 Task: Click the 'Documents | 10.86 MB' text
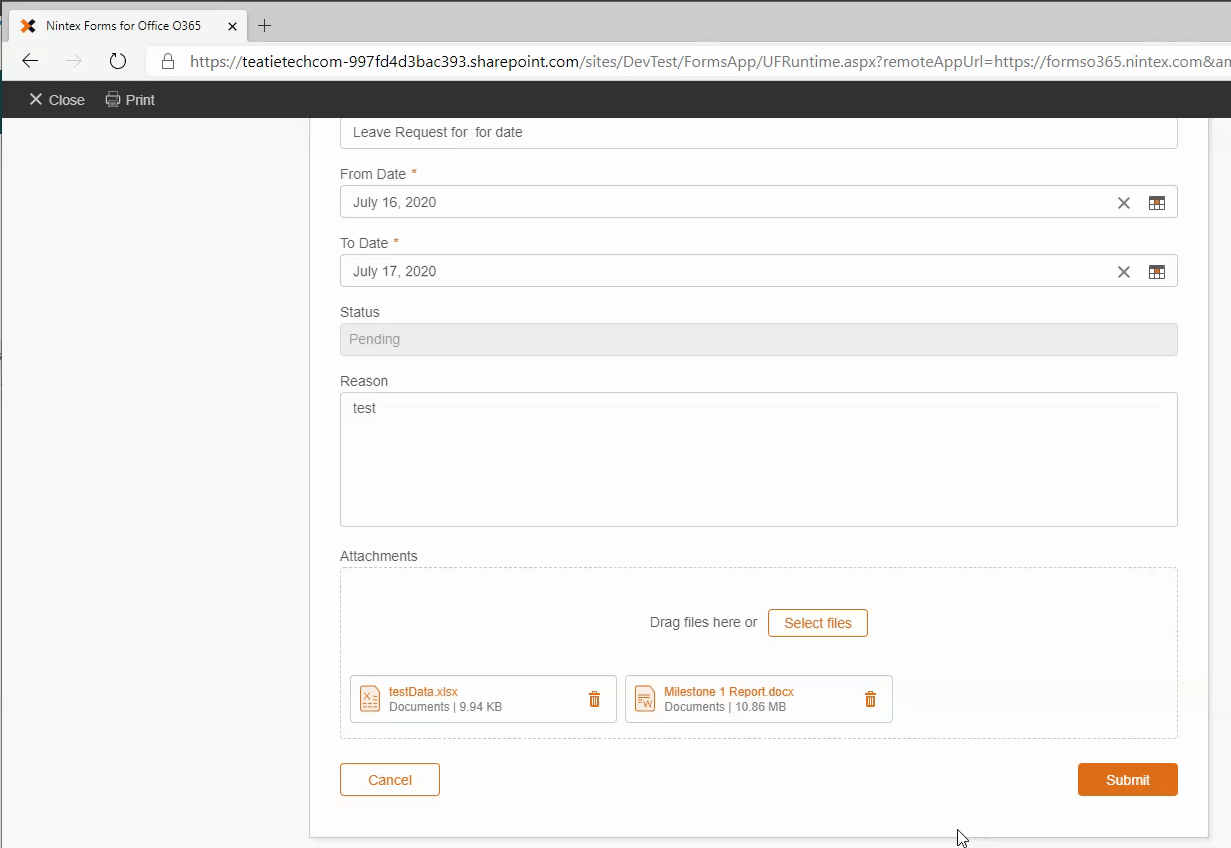725,707
